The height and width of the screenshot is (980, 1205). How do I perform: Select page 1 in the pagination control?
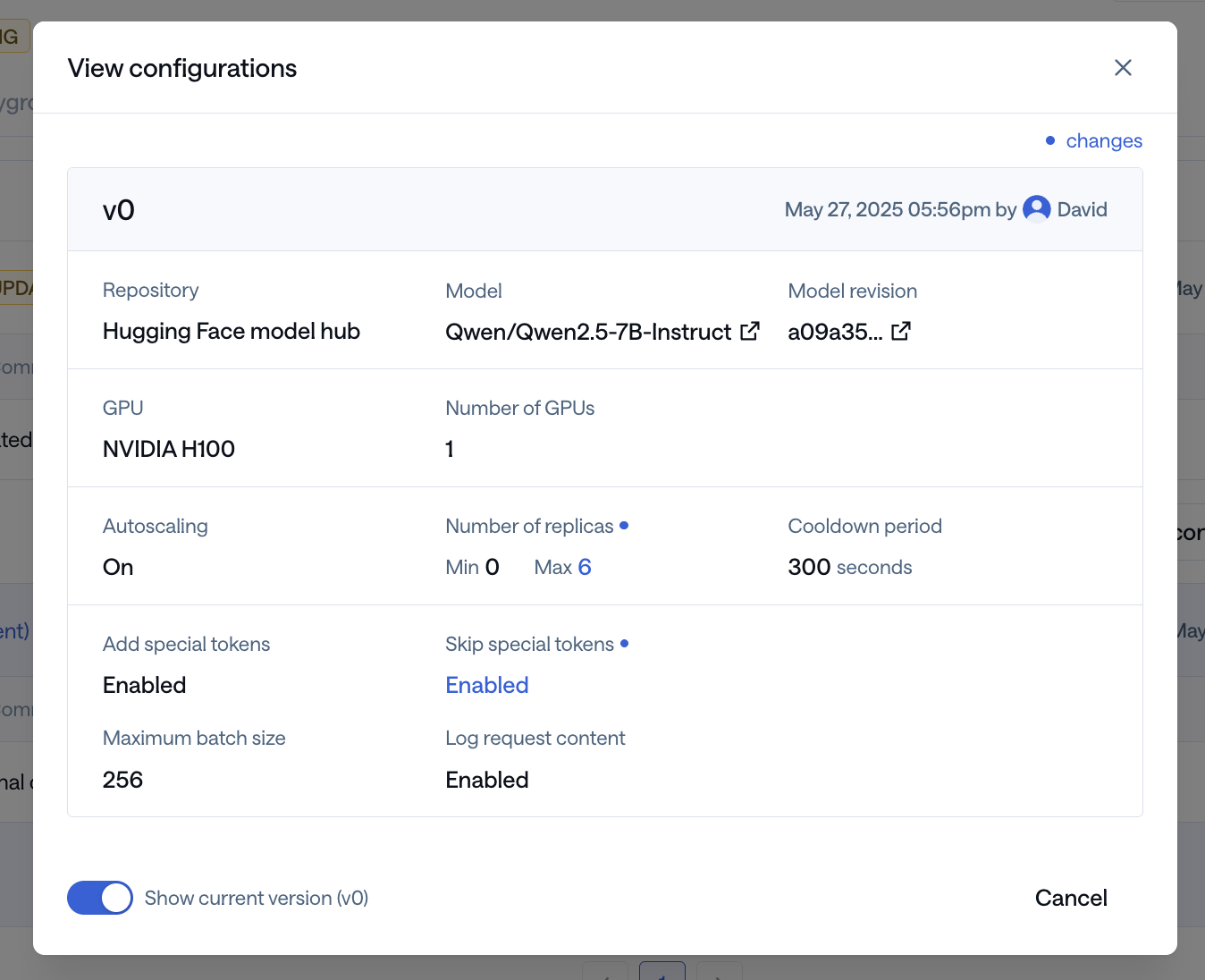[x=662, y=974]
